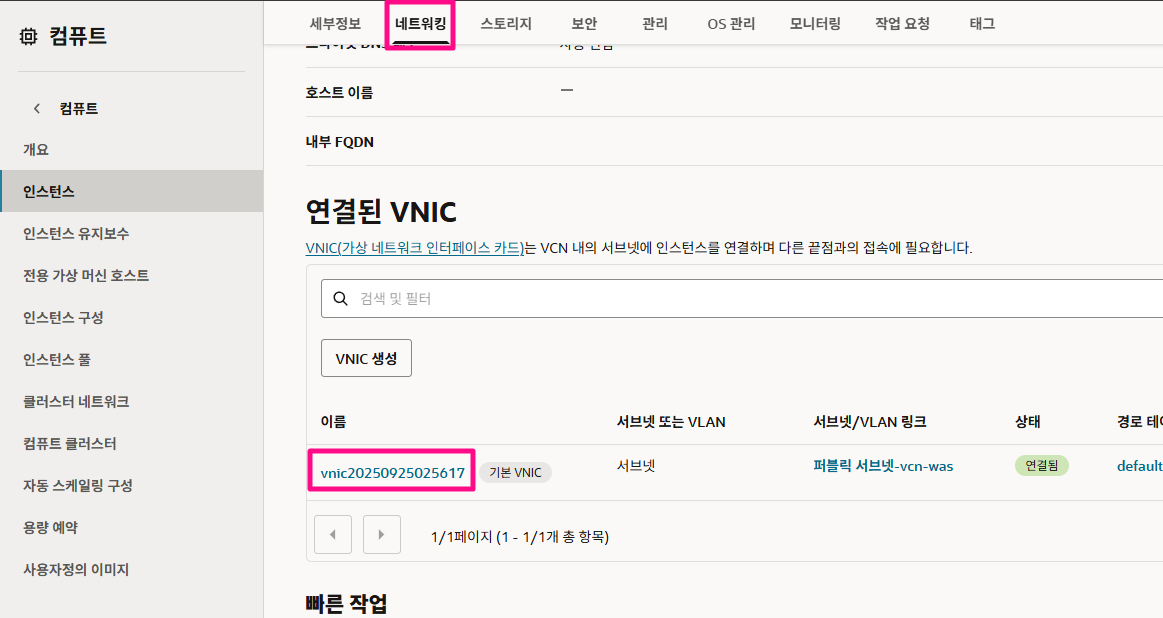Select the 모니터링 tab
The width and height of the screenshot is (1163, 618).
(x=813, y=23)
